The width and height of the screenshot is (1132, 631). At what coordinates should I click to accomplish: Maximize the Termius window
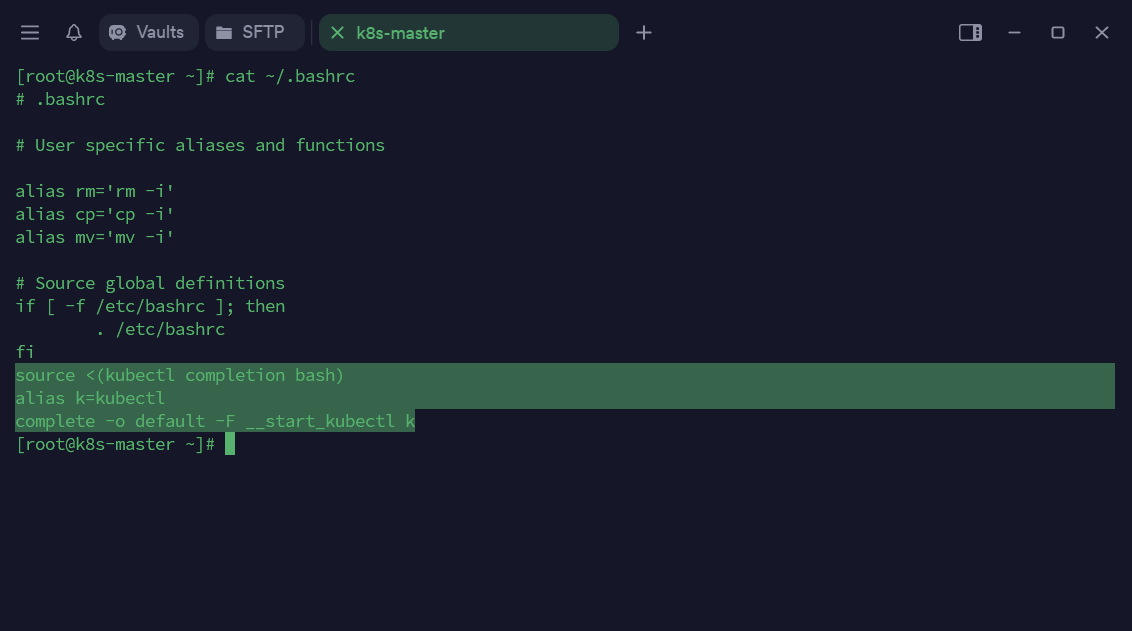(x=1058, y=33)
